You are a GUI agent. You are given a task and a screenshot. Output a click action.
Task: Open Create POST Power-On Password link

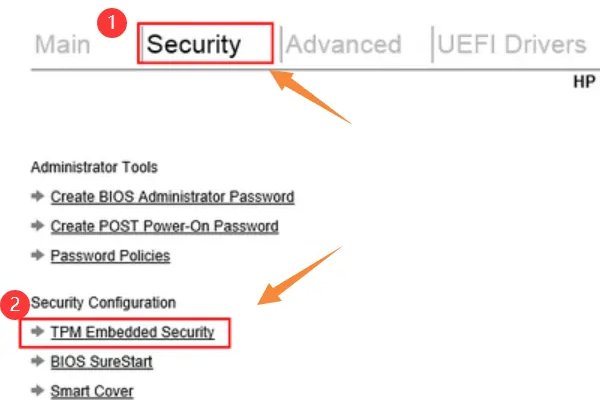coord(164,226)
